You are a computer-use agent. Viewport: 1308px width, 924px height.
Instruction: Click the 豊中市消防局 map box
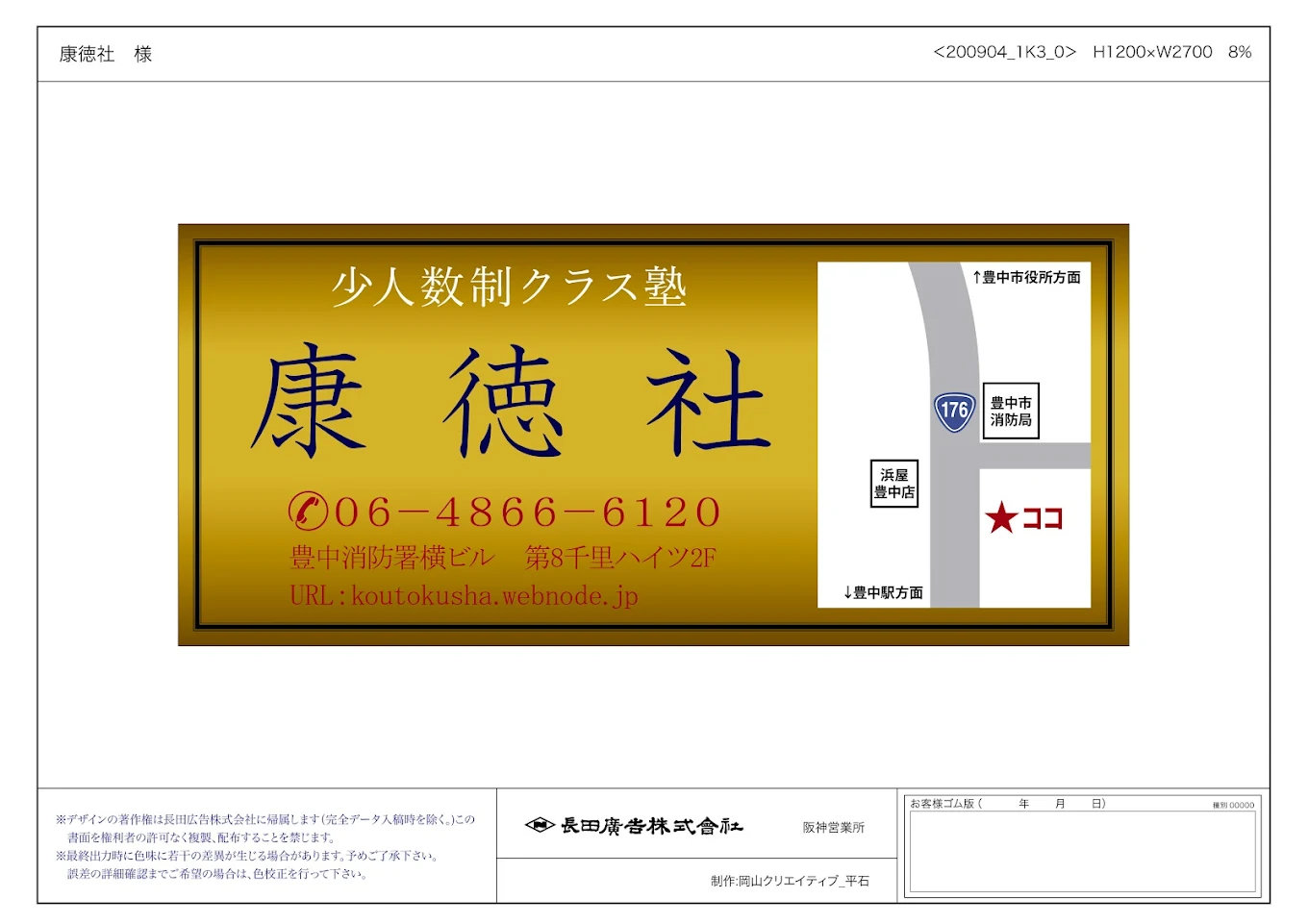[1011, 412]
